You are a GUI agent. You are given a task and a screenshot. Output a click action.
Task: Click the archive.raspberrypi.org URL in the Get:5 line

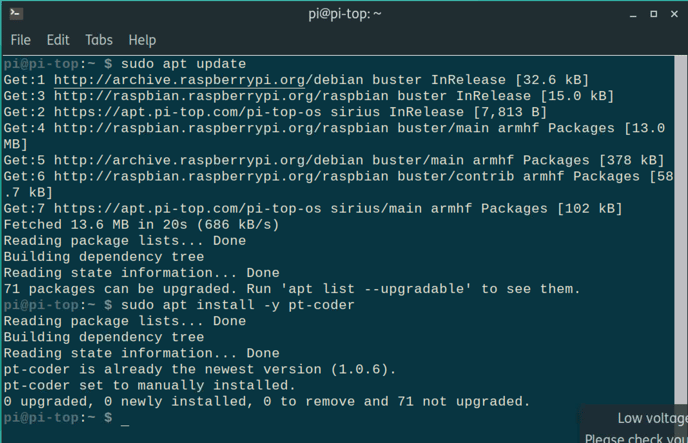pyautogui.click(x=209, y=161)
